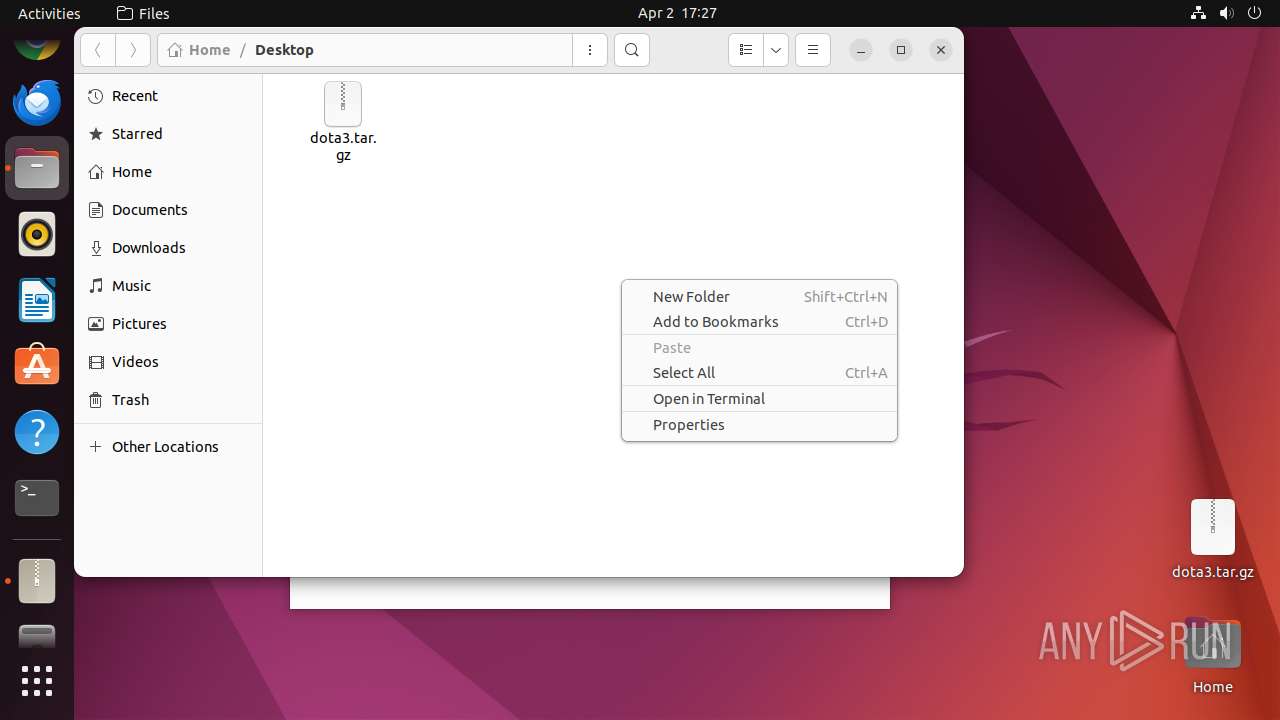
Task: Open the power icon in top bar
Action: (x=1254, y=13)
